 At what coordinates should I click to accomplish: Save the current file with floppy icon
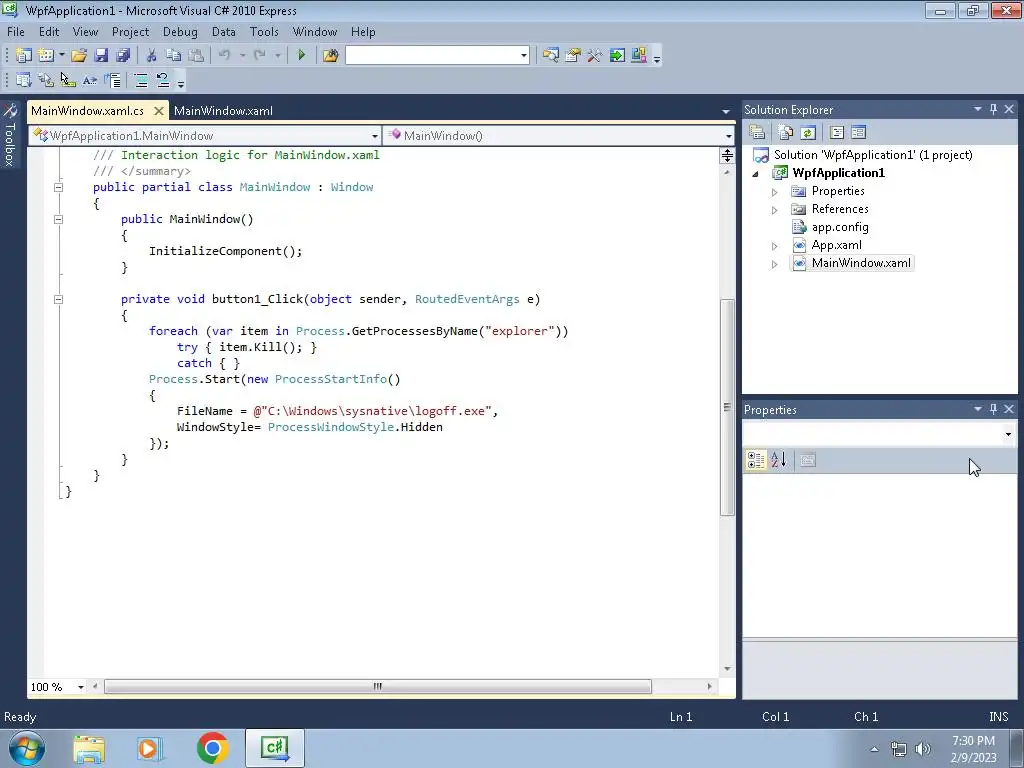(x=101, y=56)
